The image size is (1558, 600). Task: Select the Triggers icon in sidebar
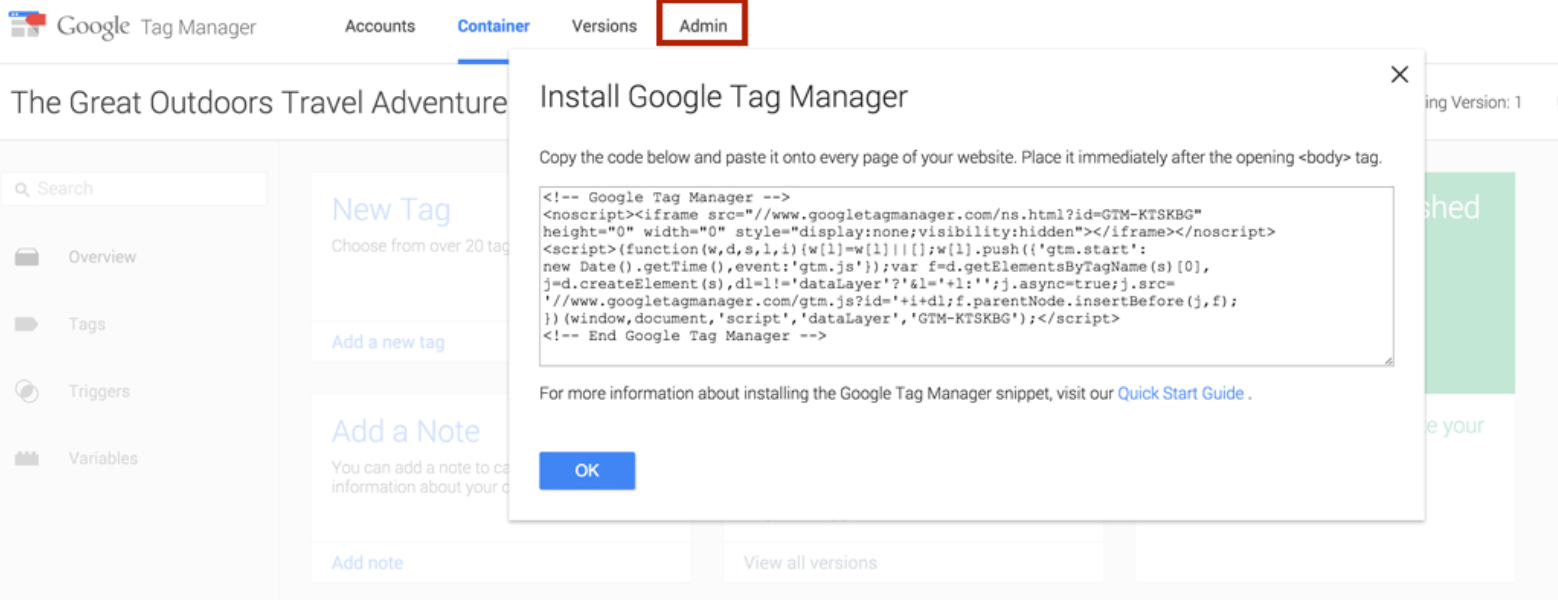coord(27,391)
